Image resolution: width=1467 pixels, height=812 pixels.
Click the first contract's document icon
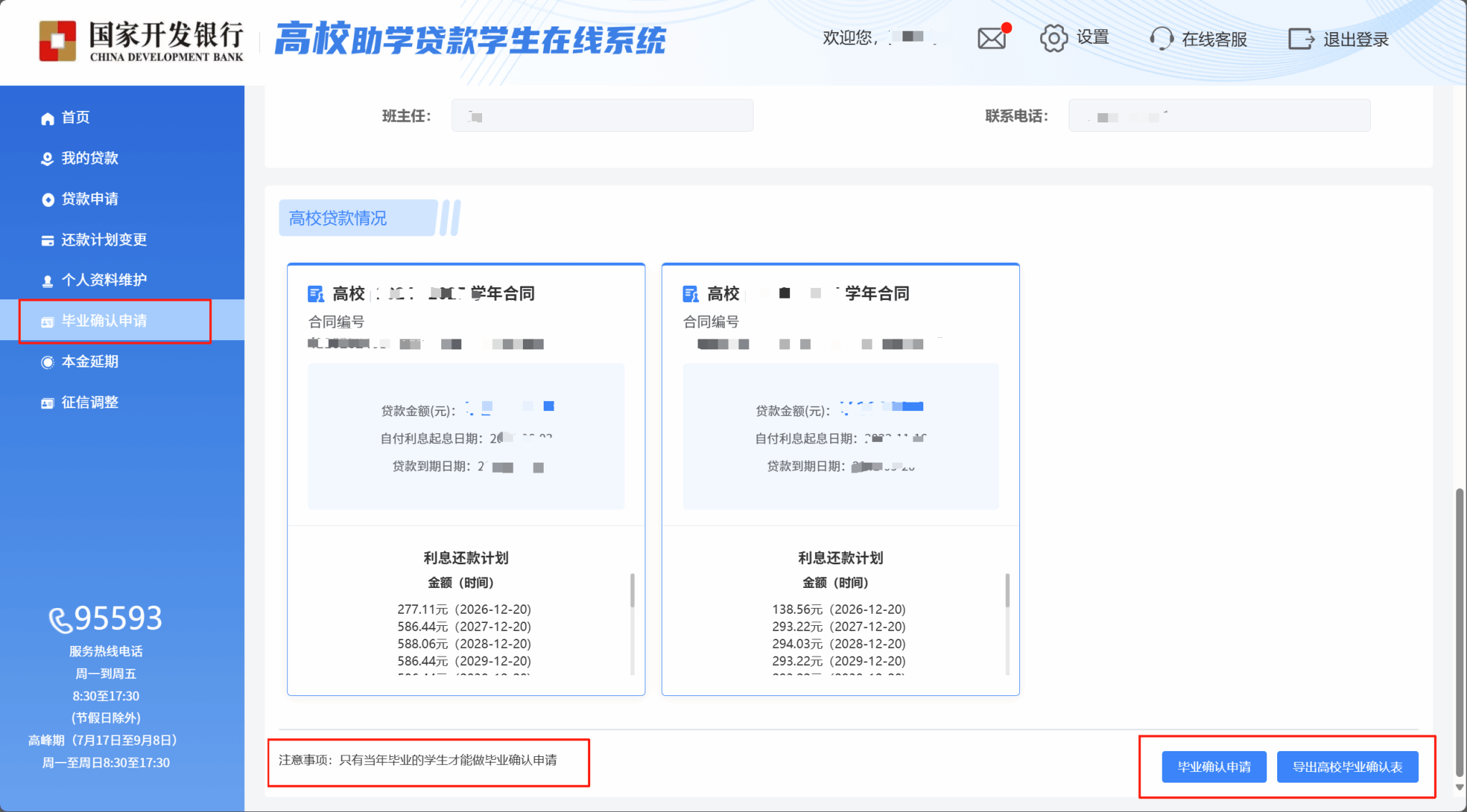point(315,294)
